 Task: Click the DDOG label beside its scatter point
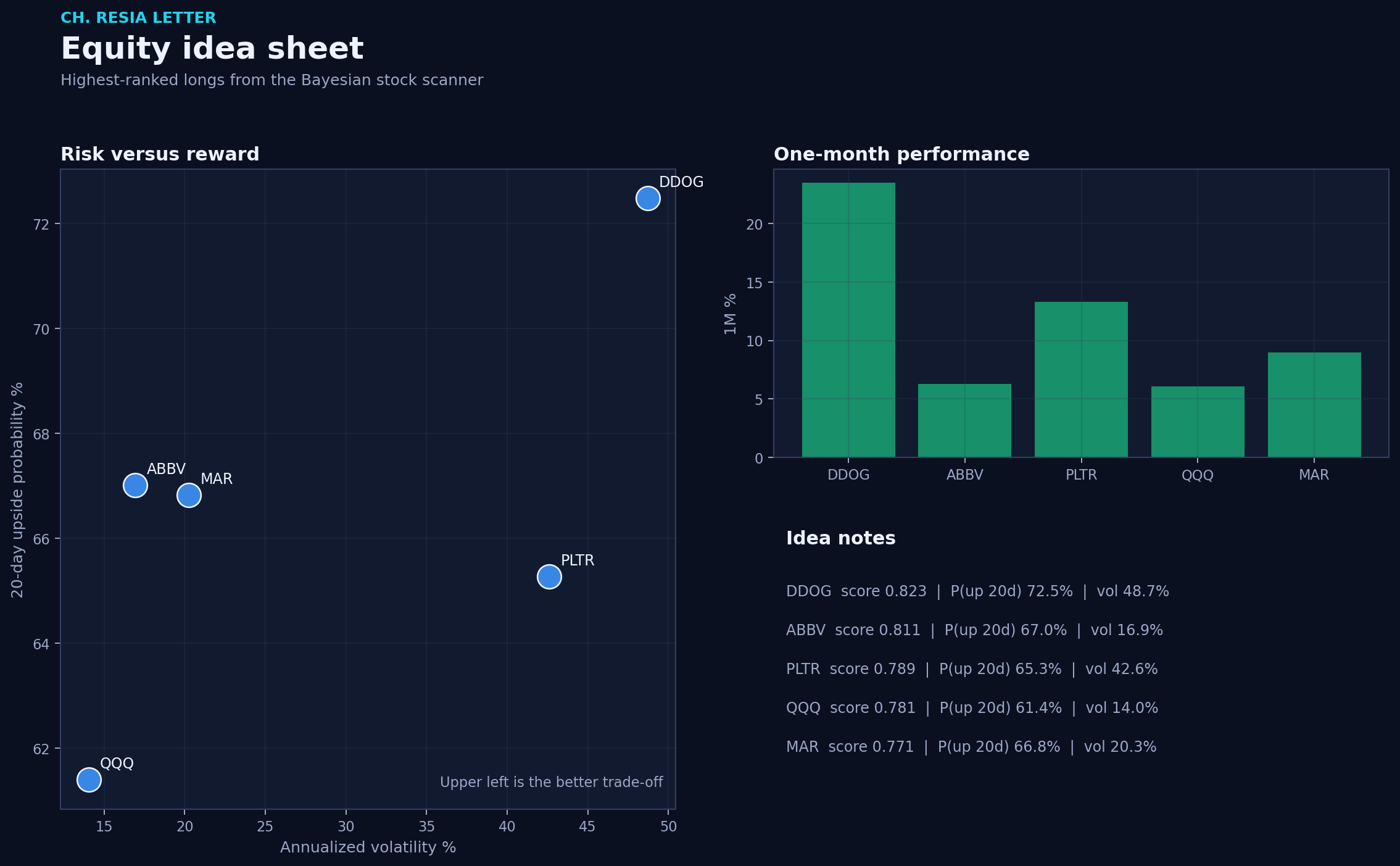681,182
